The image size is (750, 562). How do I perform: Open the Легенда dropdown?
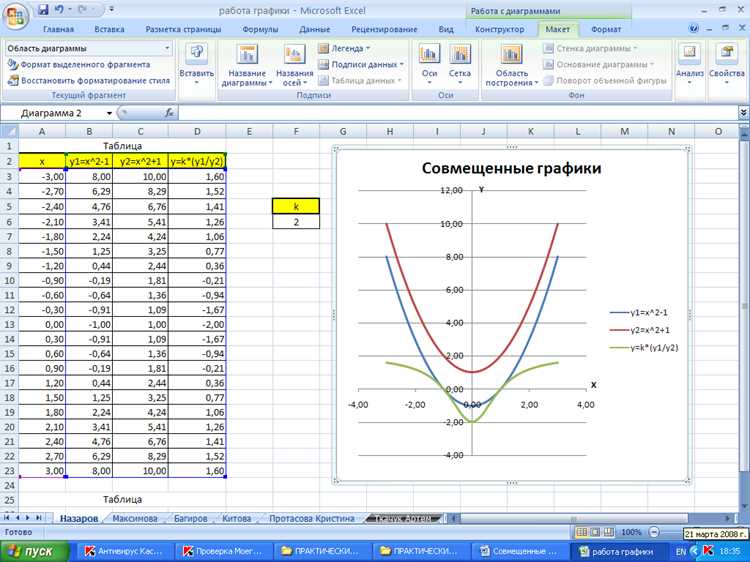click(x=344, y=48)
